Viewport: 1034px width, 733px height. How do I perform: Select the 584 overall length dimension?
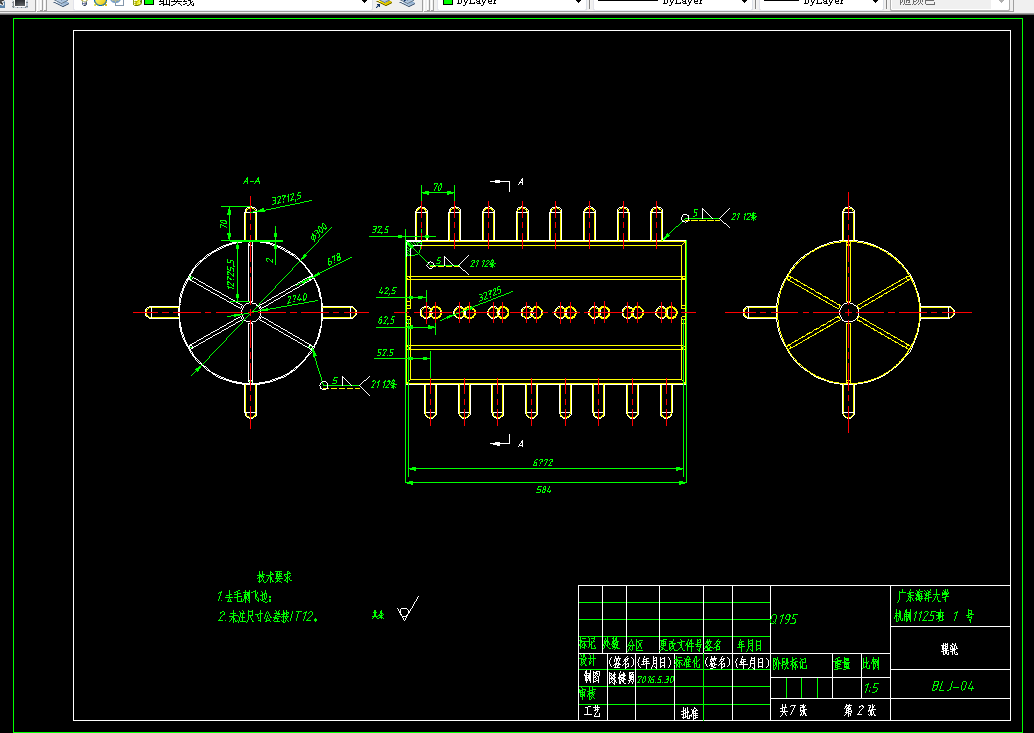click(544, 489)
